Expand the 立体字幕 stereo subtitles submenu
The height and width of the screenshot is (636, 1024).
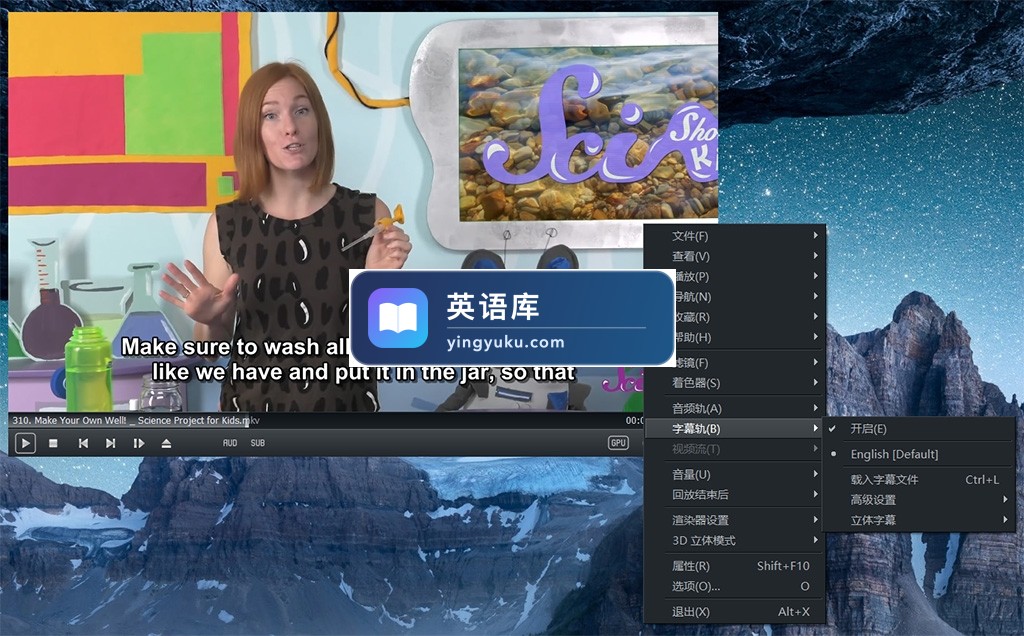918,520
